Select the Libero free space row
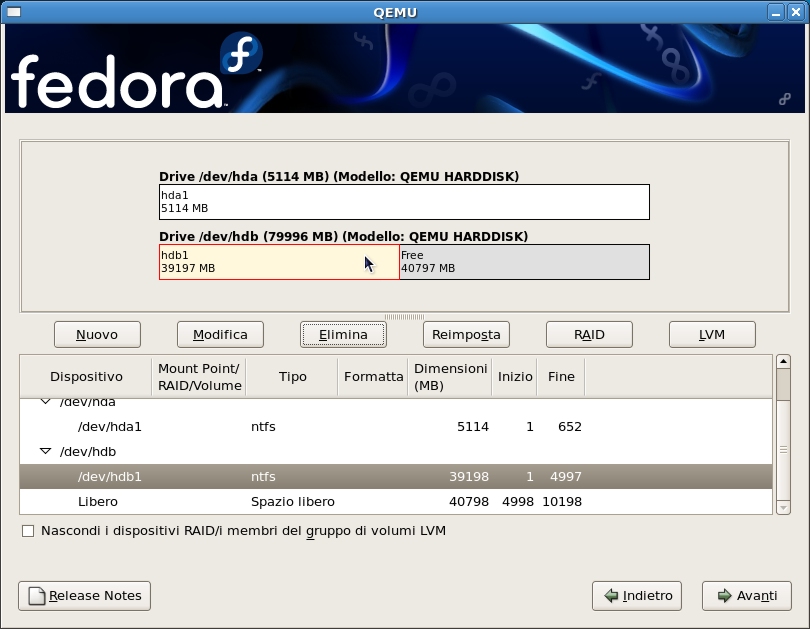Image resolution: width=810 pixels, height=629 pixels. click(396, 501)
